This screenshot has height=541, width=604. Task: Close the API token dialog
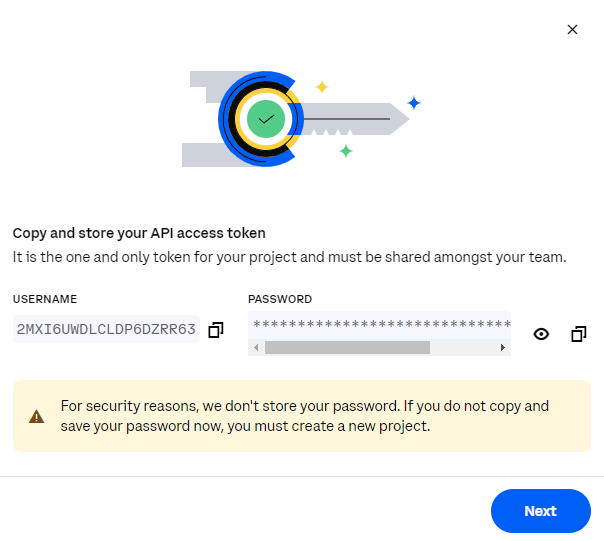[x=572, y=30]
